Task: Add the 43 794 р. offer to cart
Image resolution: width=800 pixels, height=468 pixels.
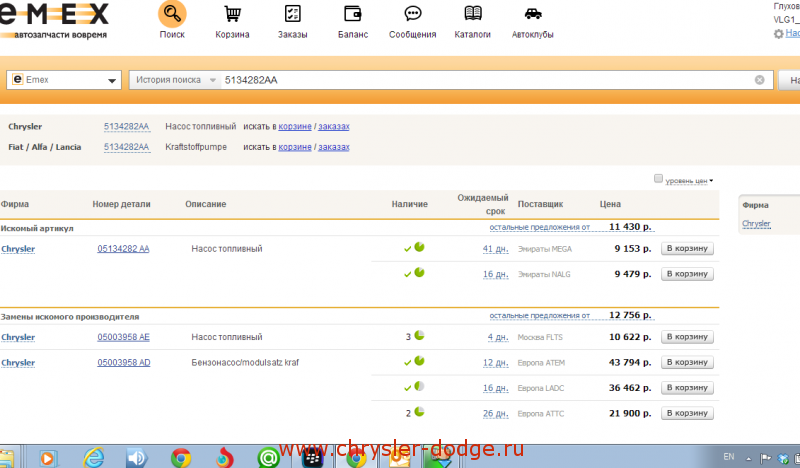Action: [687, 362]
